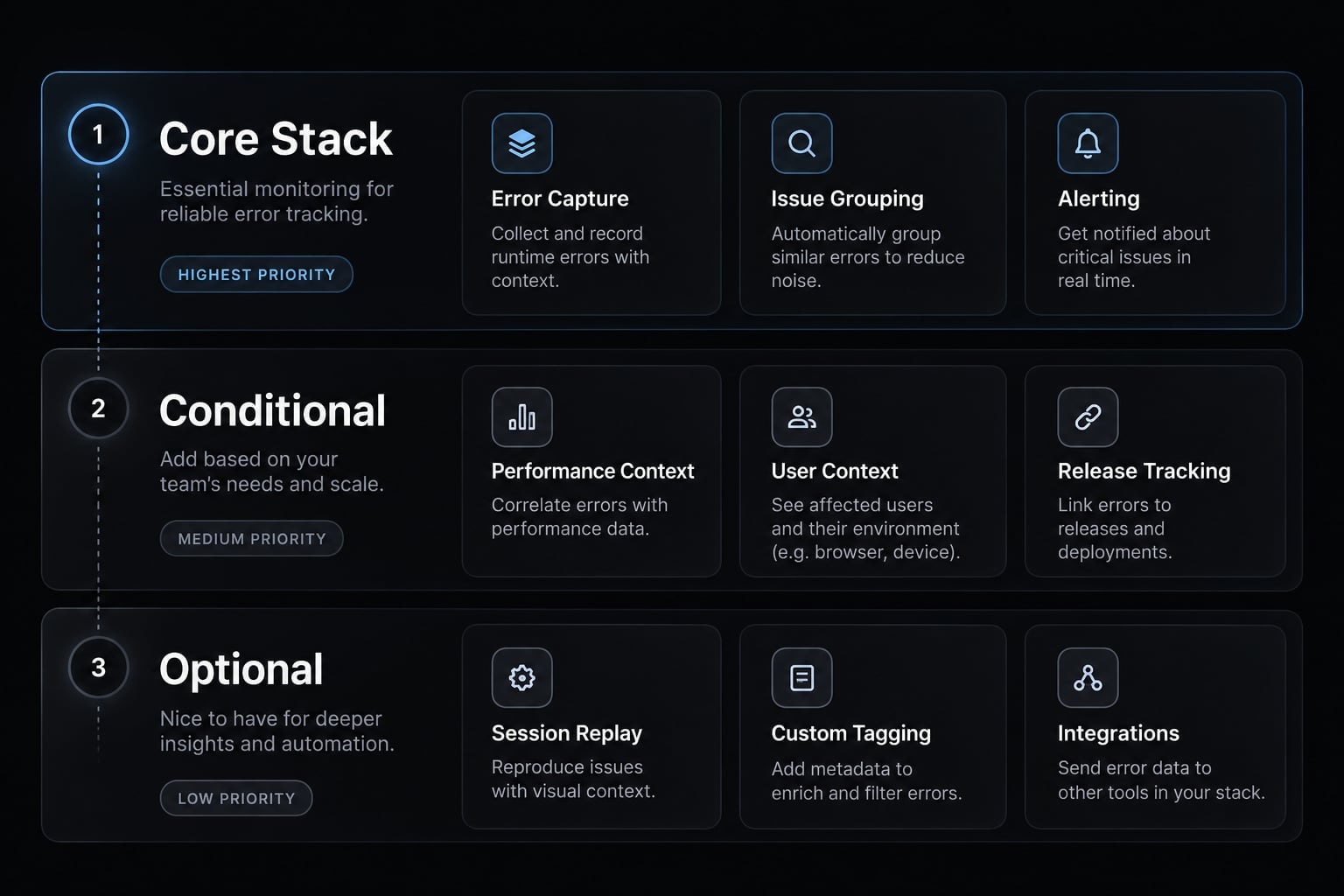1344x896 pixels.
Task: Click the Highest Priority badge
Action: pos(256,275)
